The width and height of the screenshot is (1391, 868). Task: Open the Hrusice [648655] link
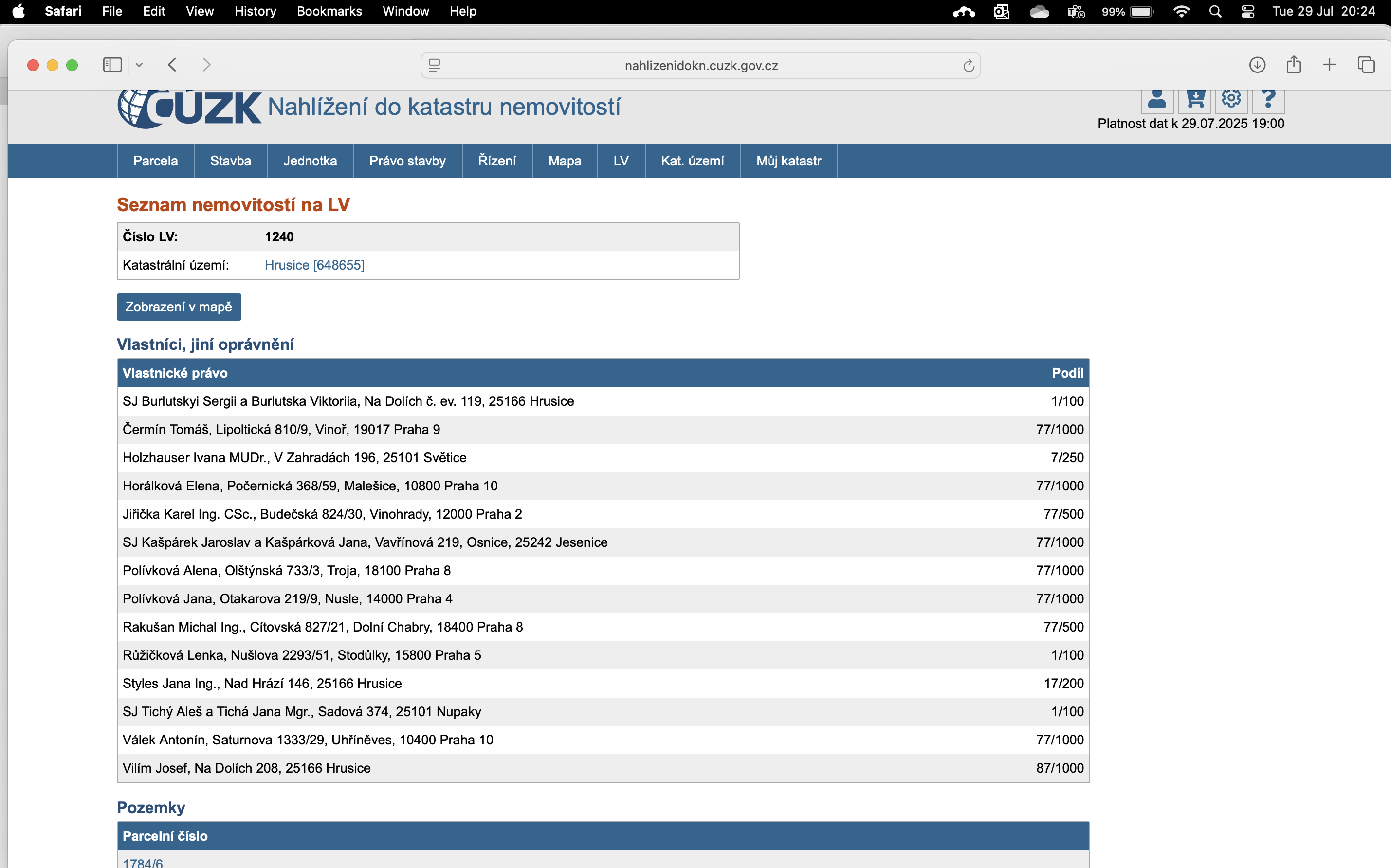coord(314,265)
